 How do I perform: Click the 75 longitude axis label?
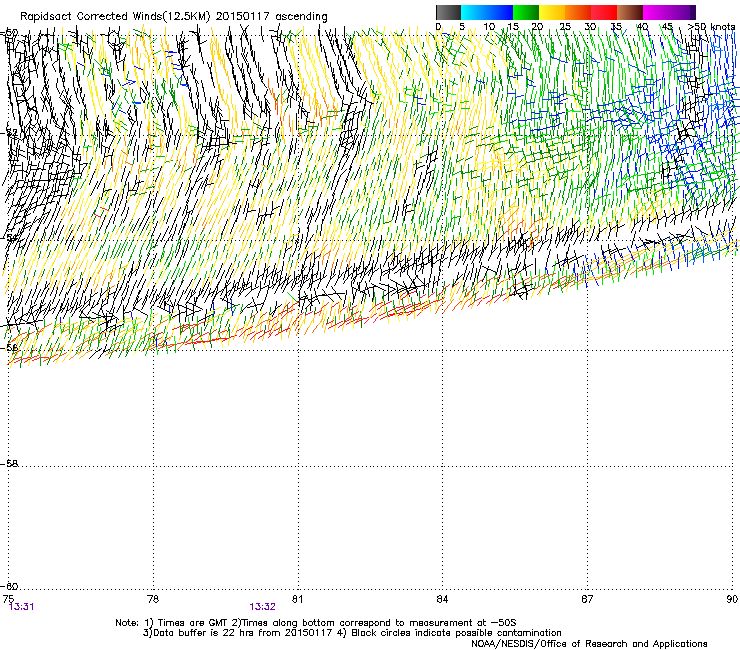(x=8, y=599)
